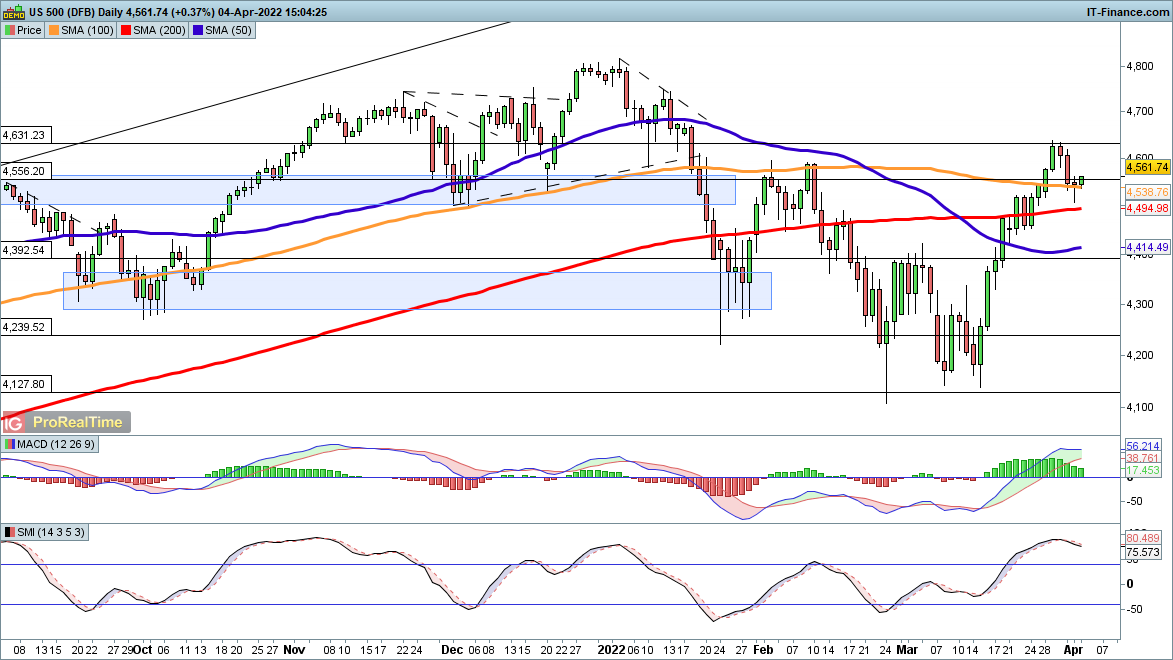Open the SMI (14 3 5 3) indicator label
Screen dimensions: 1173x660
[x=51, y=533]
